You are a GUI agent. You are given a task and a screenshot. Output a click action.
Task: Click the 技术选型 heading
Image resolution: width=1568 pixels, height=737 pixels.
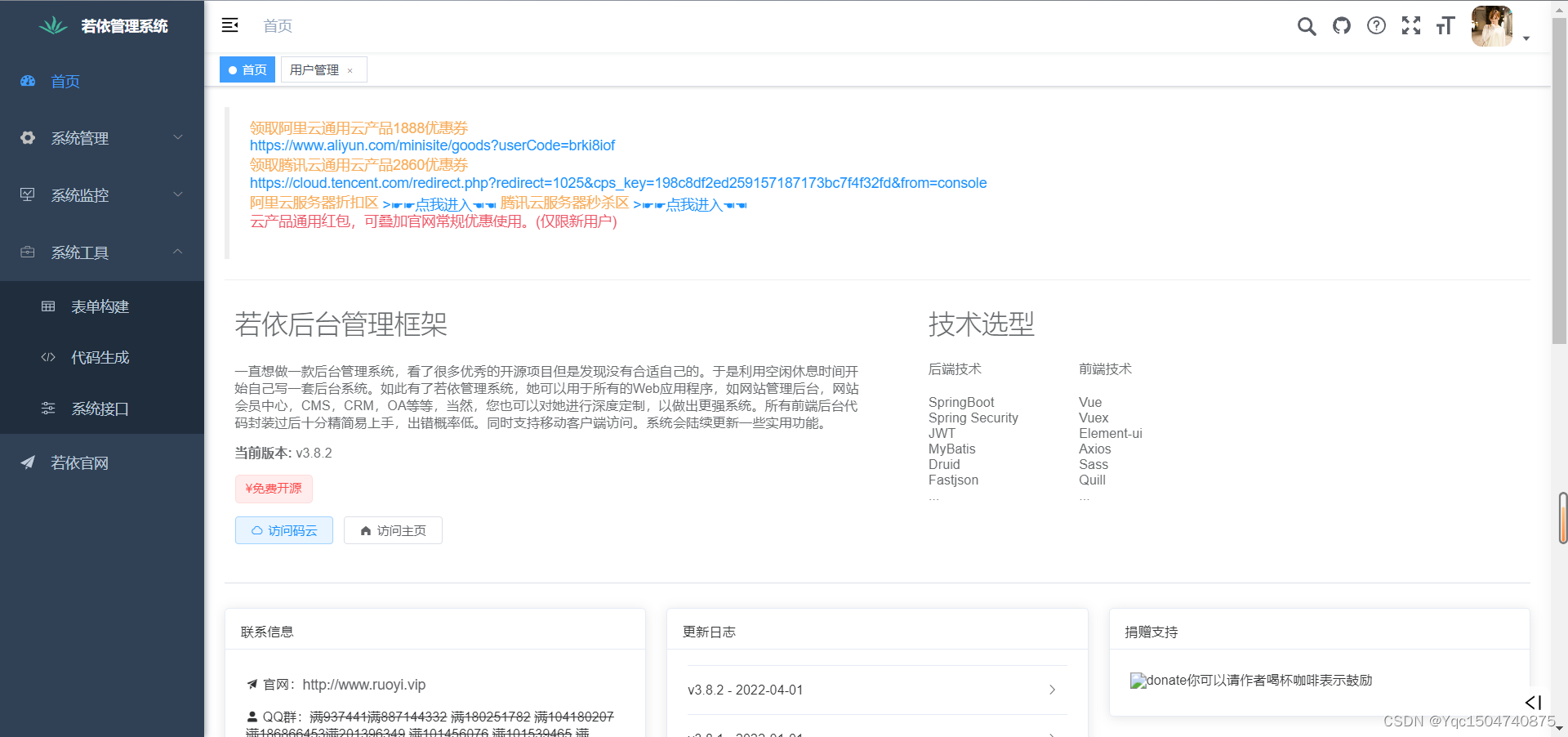point(982,324)
